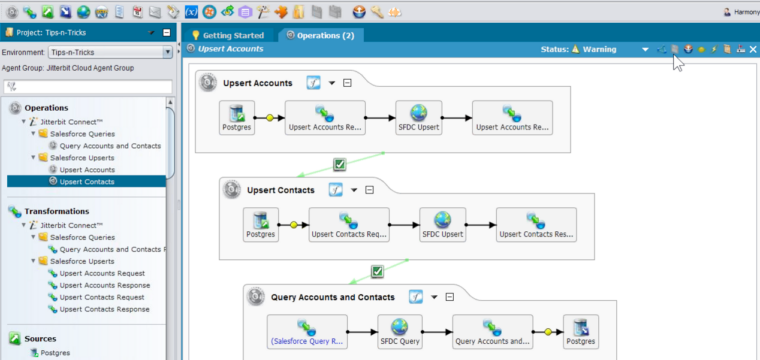Click the Postgres target in Query Accounts and Contacts
The width and height of the screenshot is (760, 360).
(581, 332)
